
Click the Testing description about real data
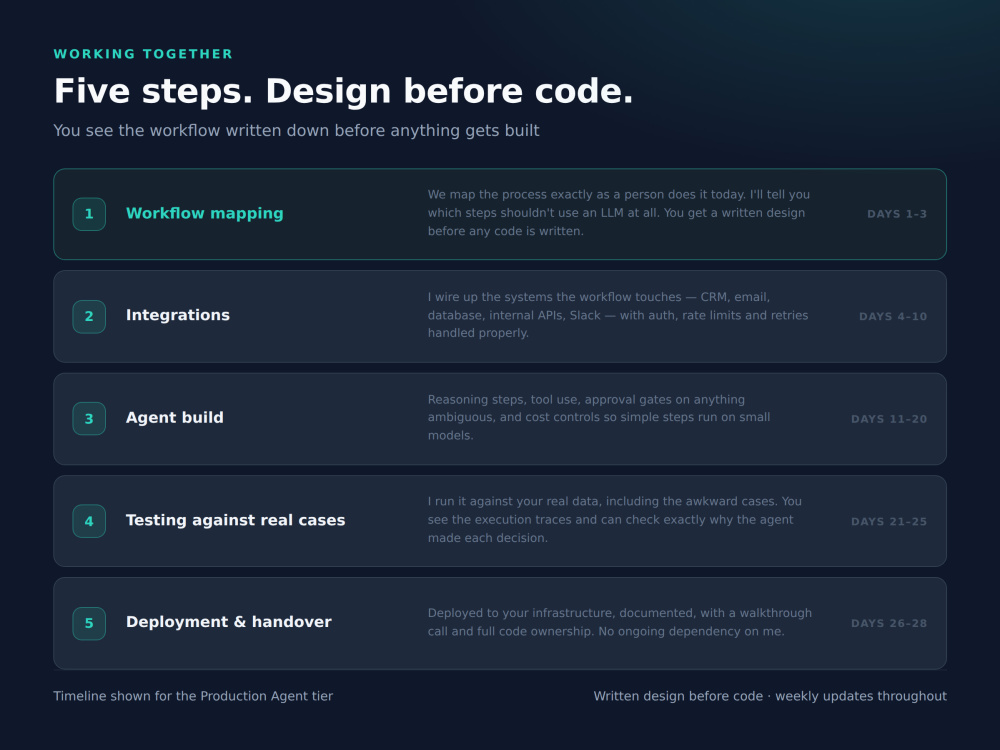click(615, 520)
